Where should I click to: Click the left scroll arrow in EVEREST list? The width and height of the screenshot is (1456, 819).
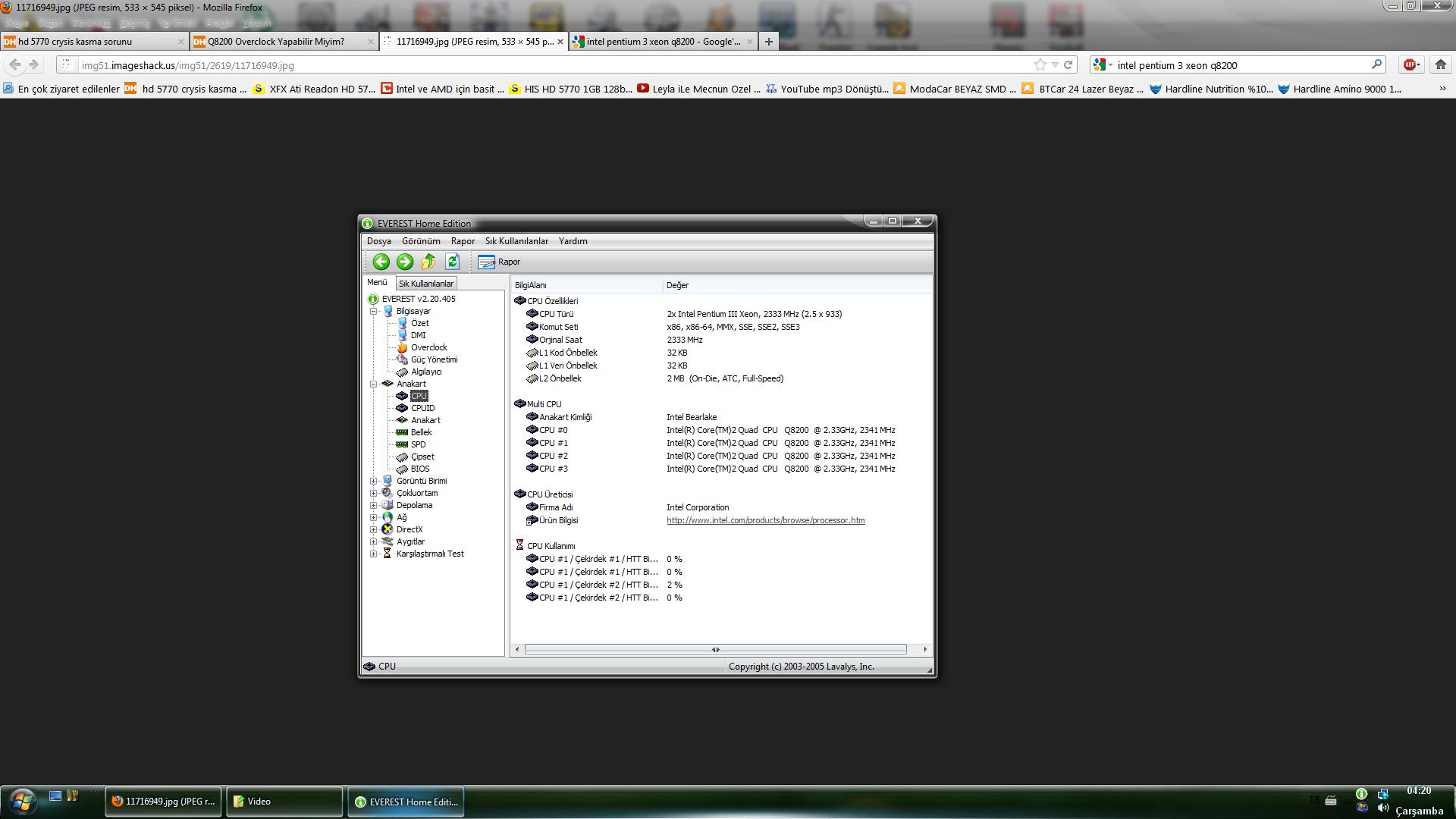coord(517,649)
